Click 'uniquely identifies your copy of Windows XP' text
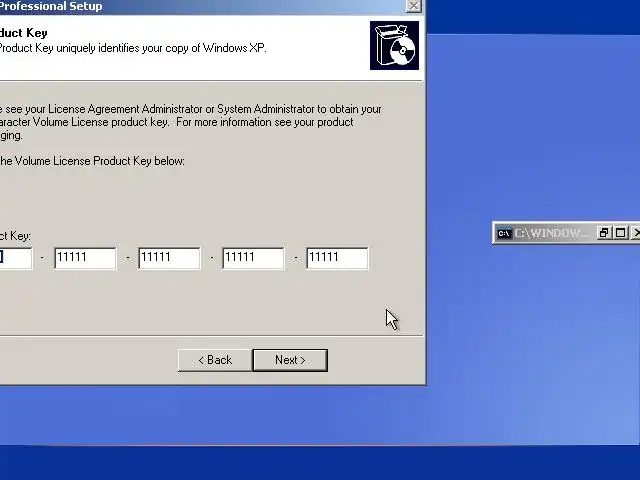The image size is (640, 480). point(161,48)
